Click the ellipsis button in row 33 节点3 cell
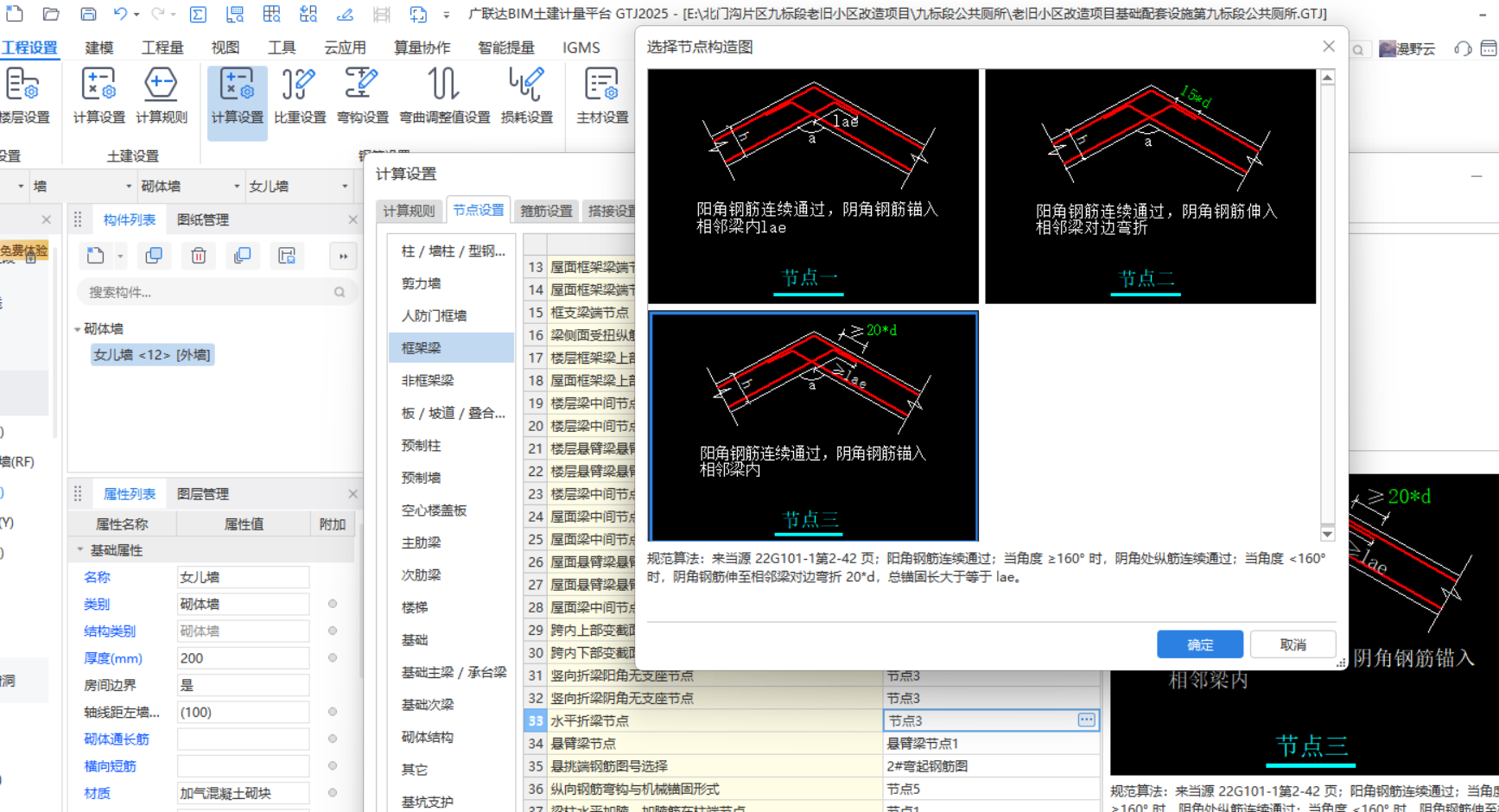1499x812 pixels. pos(1086,720)
